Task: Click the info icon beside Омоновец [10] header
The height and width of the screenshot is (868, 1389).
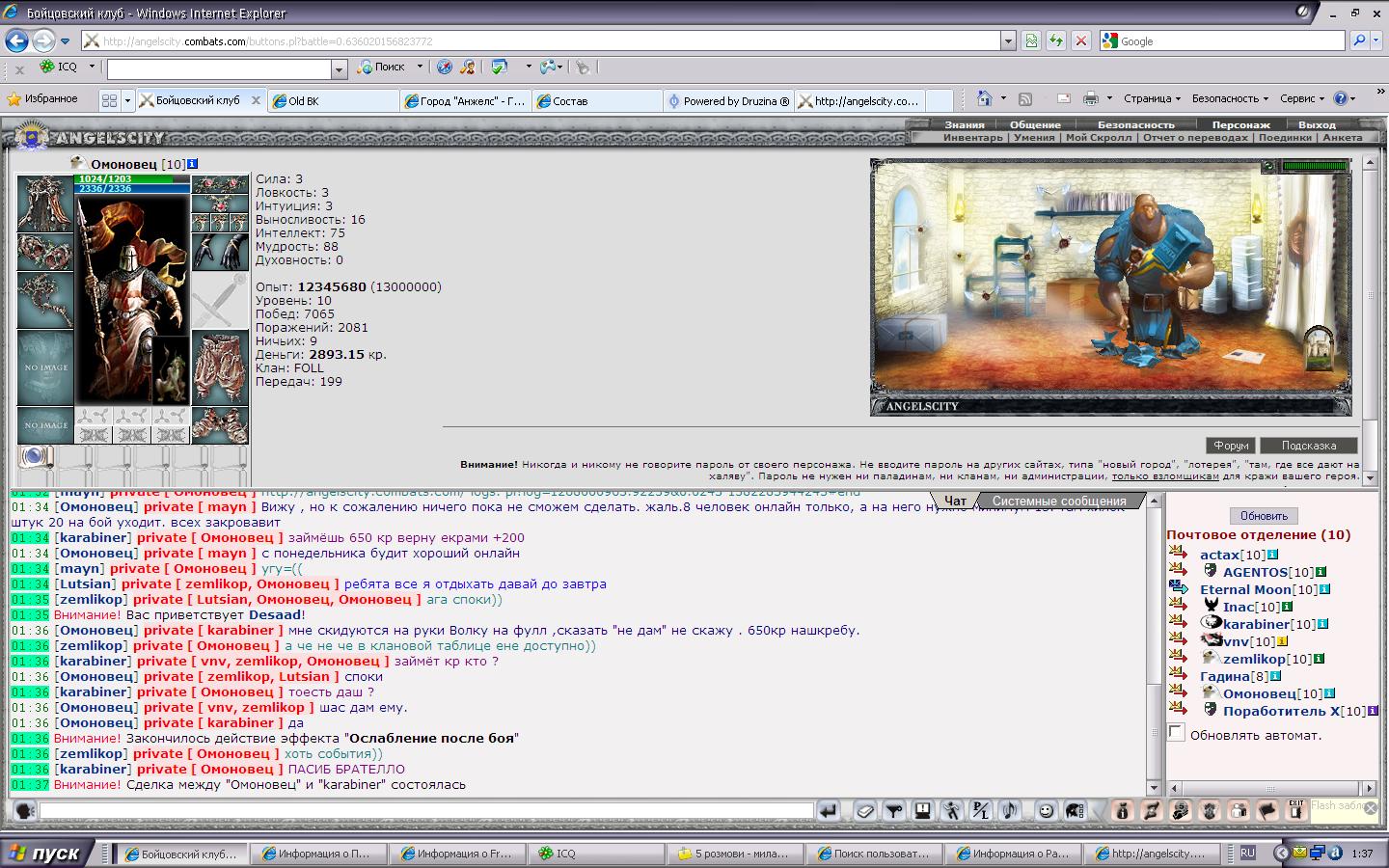Action: (x=193, y=164)
